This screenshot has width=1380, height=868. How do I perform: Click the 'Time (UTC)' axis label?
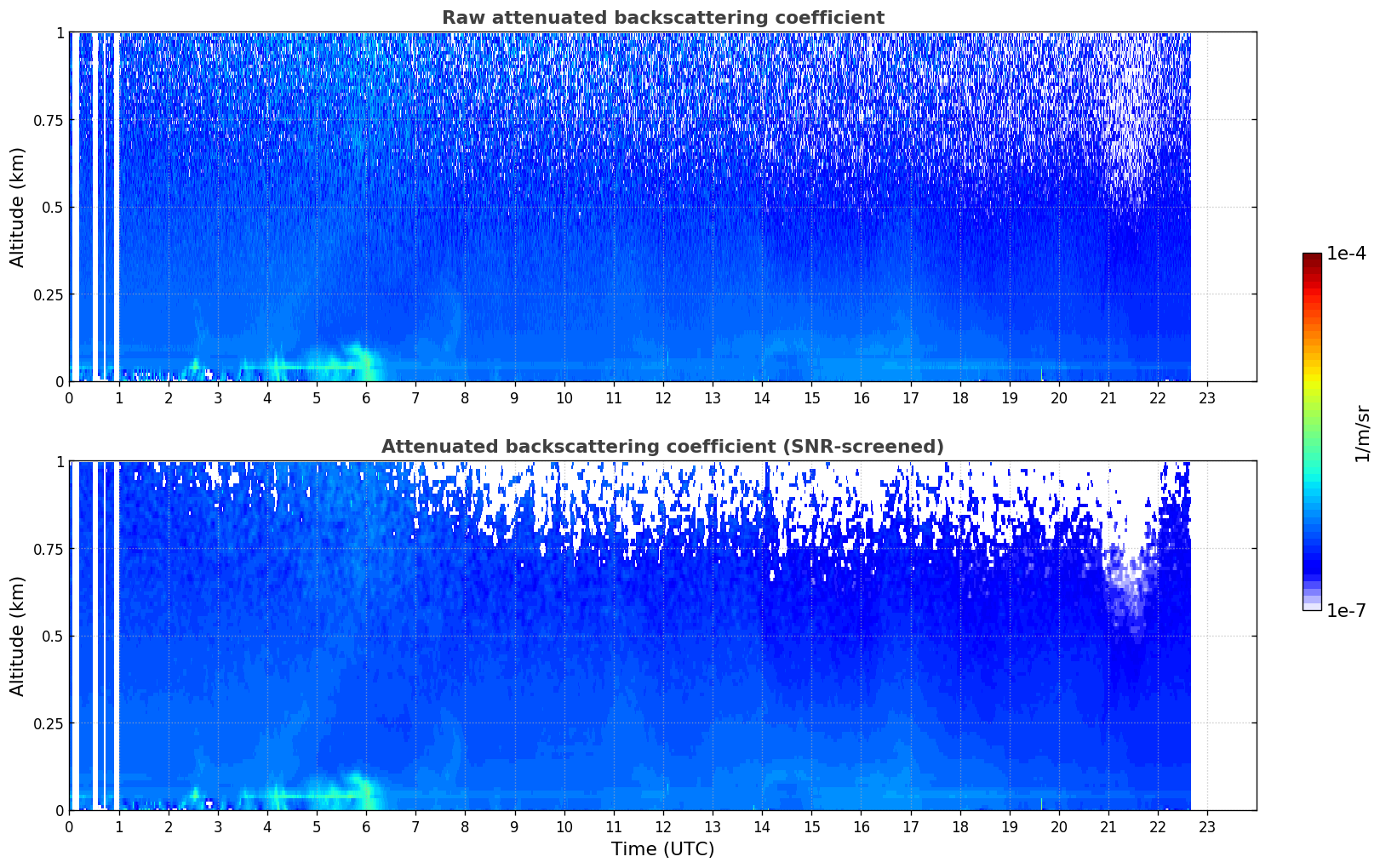point(662,848)
